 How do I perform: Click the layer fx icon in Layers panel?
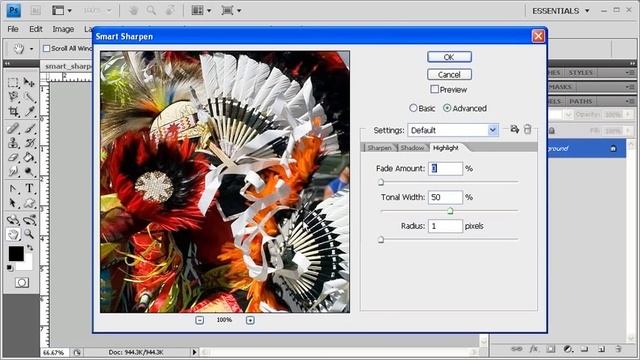coord(534,349)
